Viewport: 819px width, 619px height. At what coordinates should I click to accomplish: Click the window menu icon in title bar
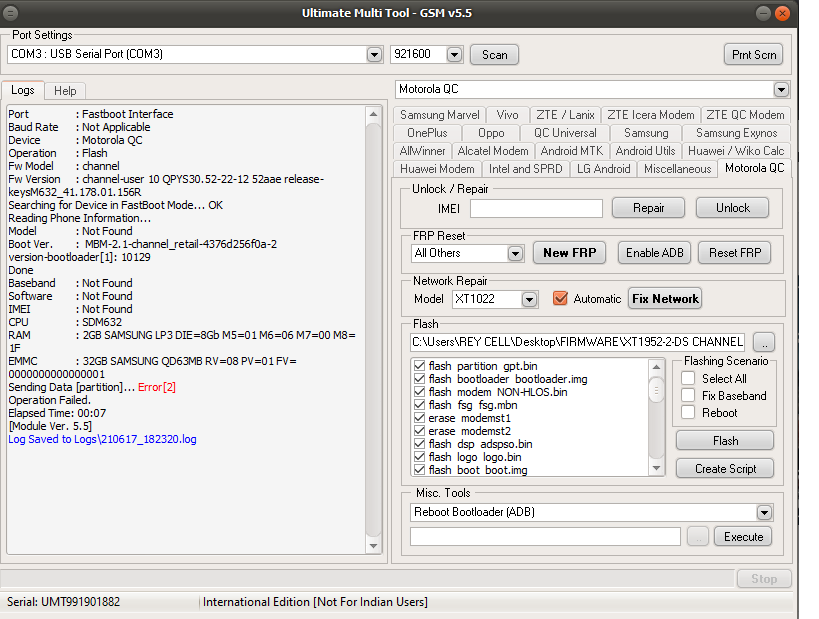10,13
